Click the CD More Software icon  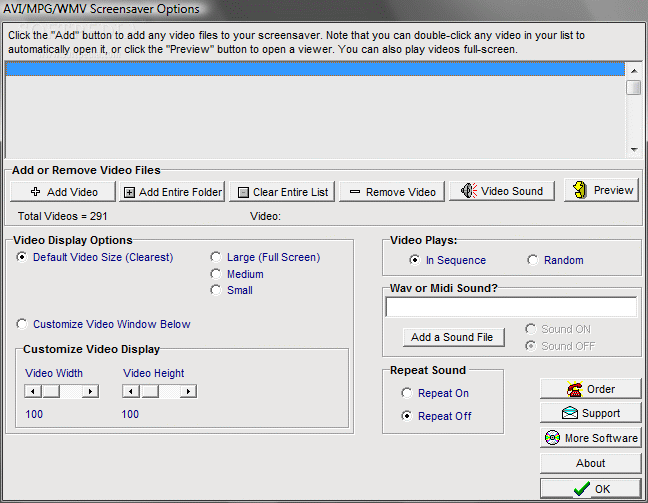click(x=553, y=437)
